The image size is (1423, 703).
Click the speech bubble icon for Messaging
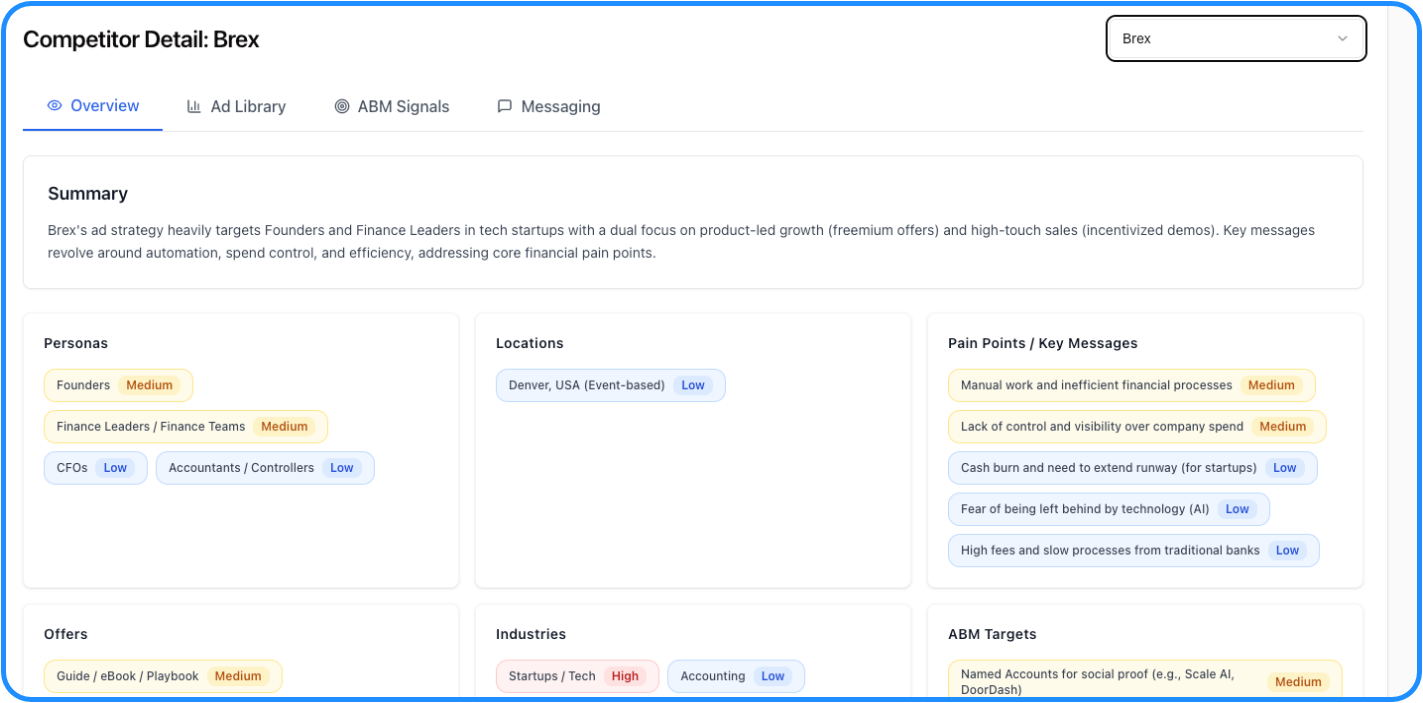pos(505,107)
